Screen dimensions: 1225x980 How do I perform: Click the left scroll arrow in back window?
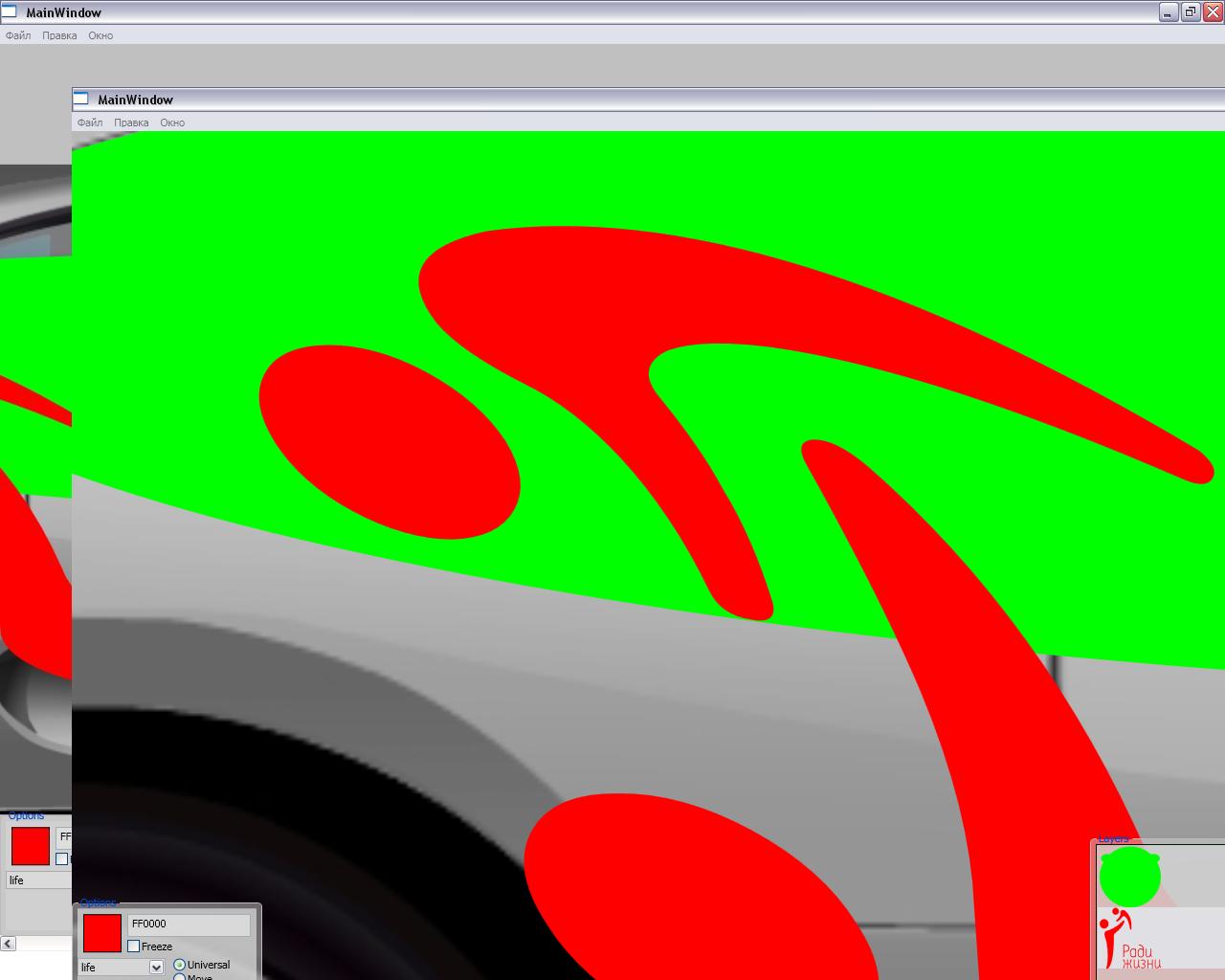point(8,944)
